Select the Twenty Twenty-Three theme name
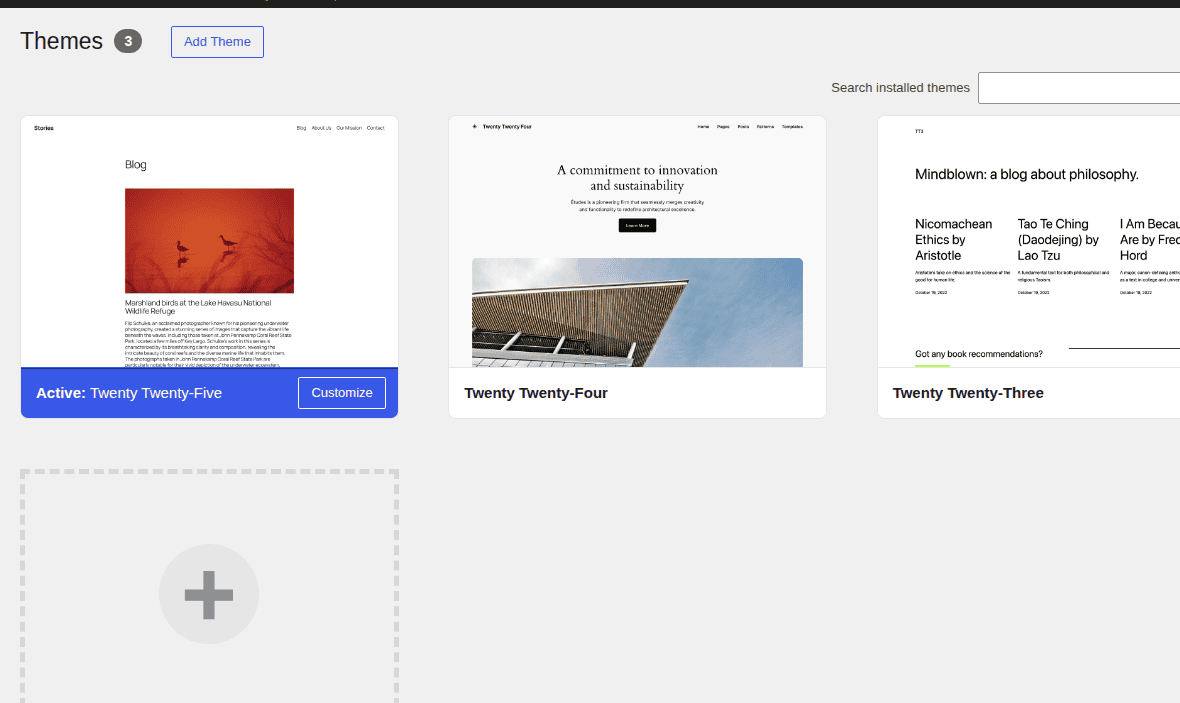 point(968,393)
